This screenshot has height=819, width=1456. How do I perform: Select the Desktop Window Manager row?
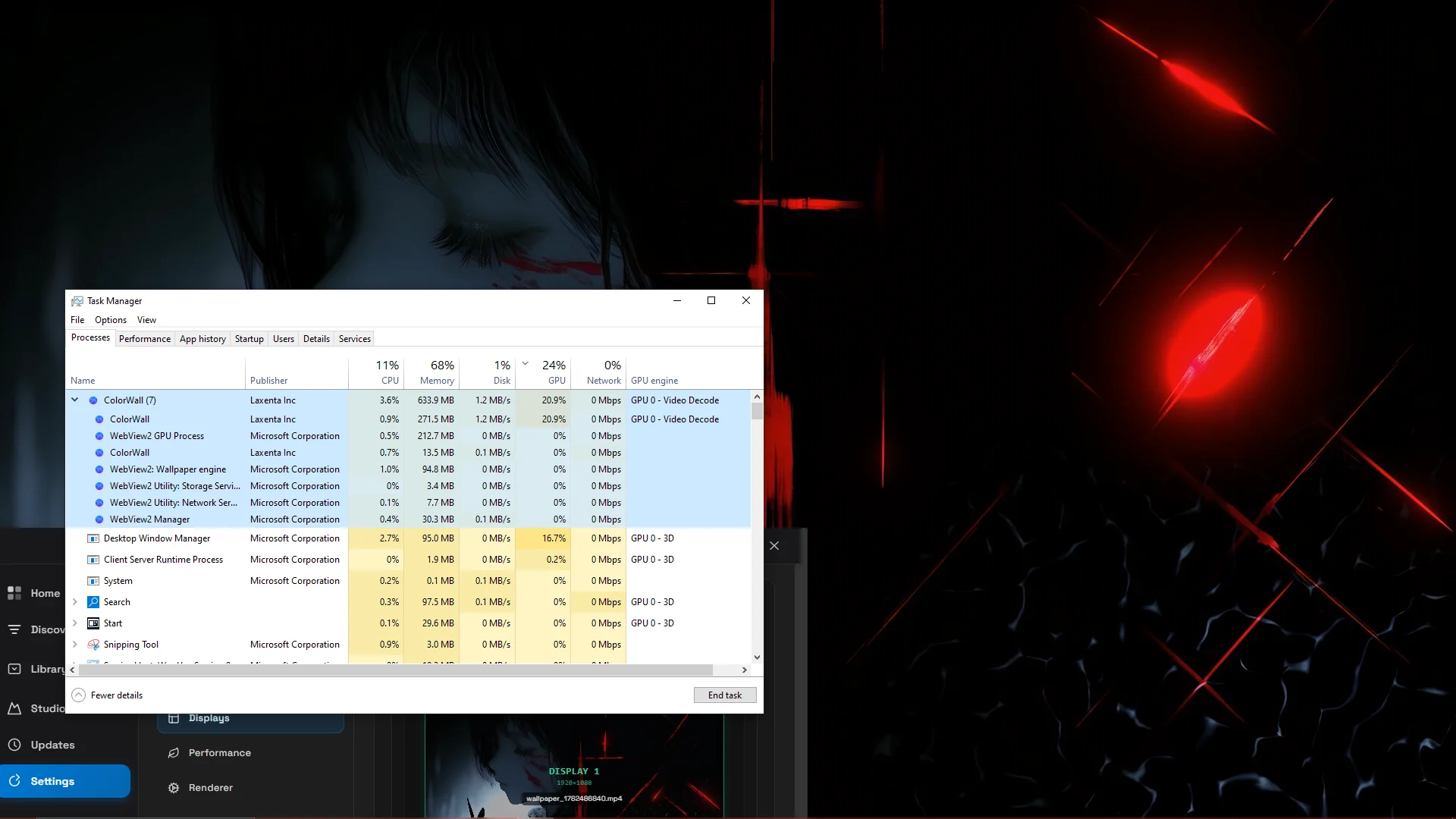409,538
